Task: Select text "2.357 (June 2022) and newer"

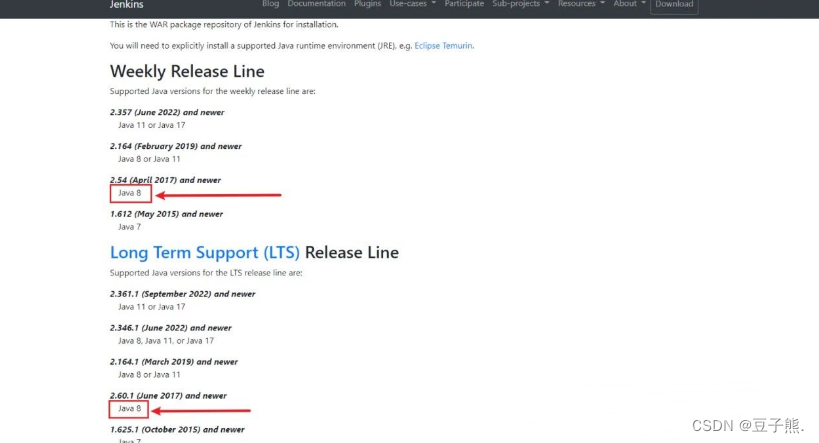Action: coord(167,112)
